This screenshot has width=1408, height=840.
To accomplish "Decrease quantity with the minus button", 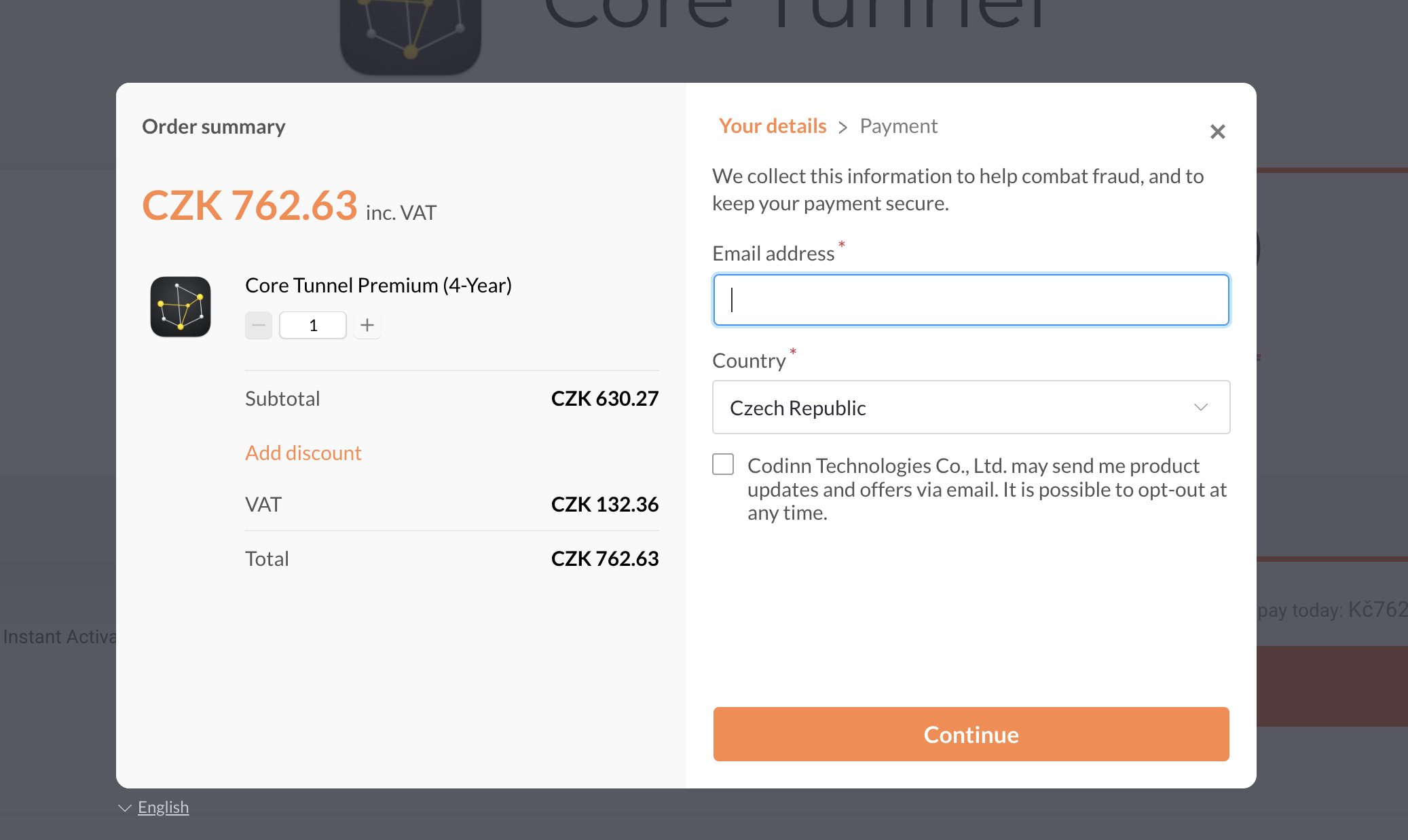I will click(x=259, y=326).
